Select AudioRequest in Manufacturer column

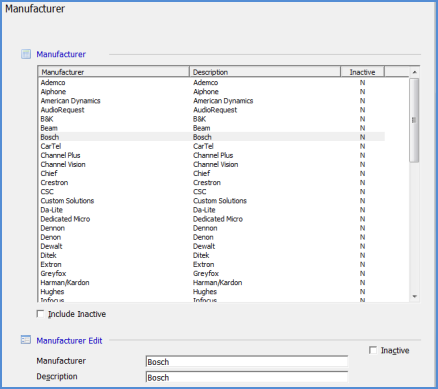62,110
